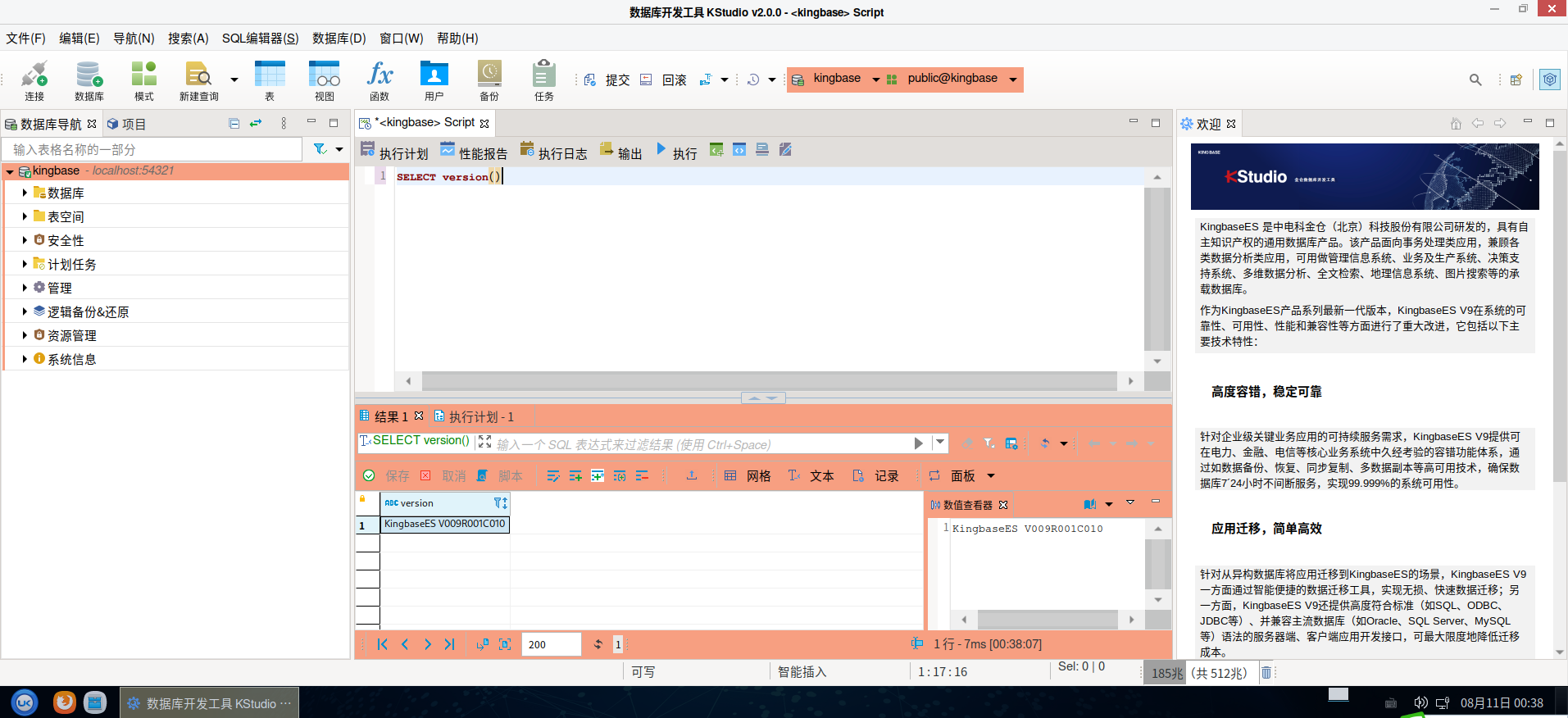1568x718 pixels.
Task: Switch results to 文本 (Text) view
Action: coord(811,476)
